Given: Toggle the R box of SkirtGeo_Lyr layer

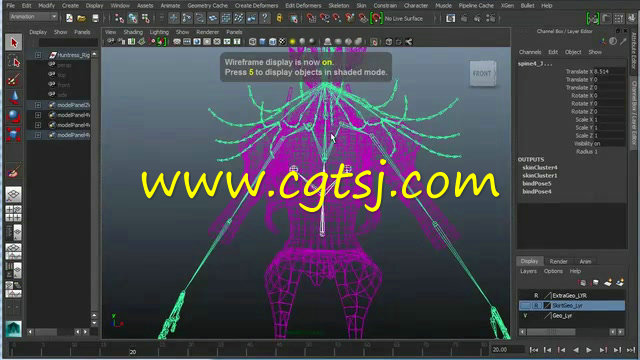Looking at the screenshot, I should point(536,305).
